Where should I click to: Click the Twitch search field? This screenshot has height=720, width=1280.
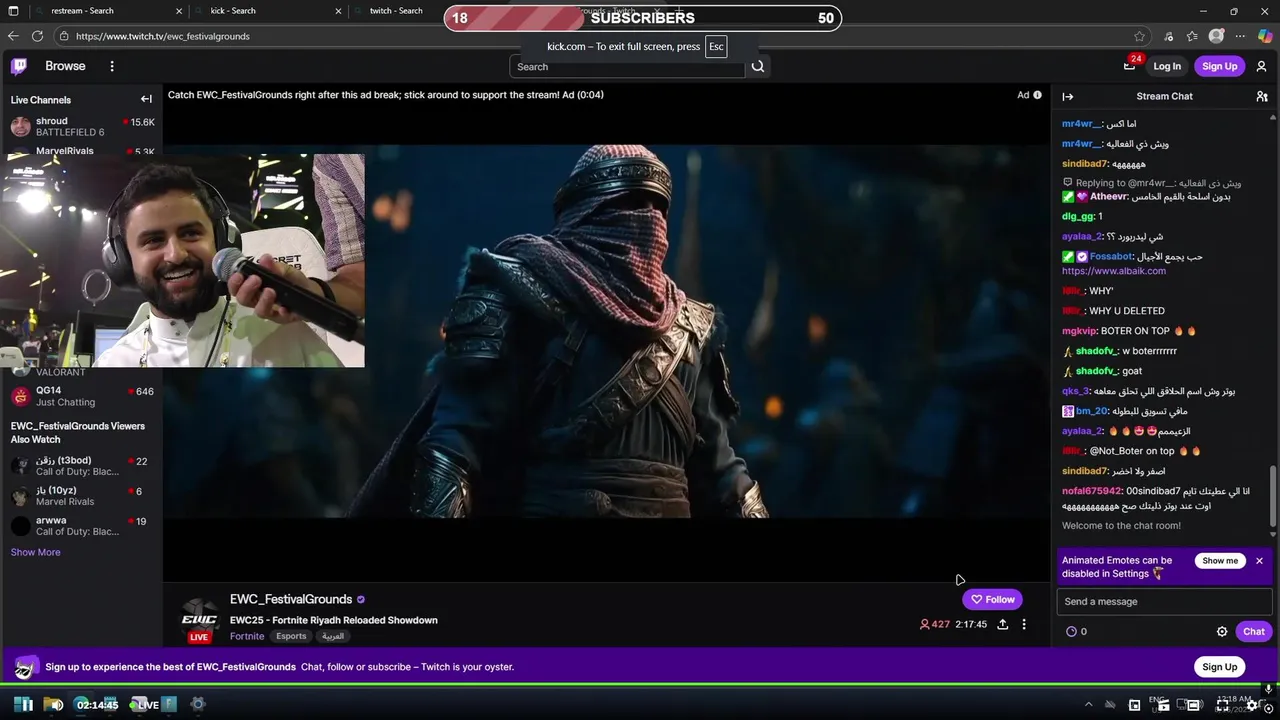627,67
